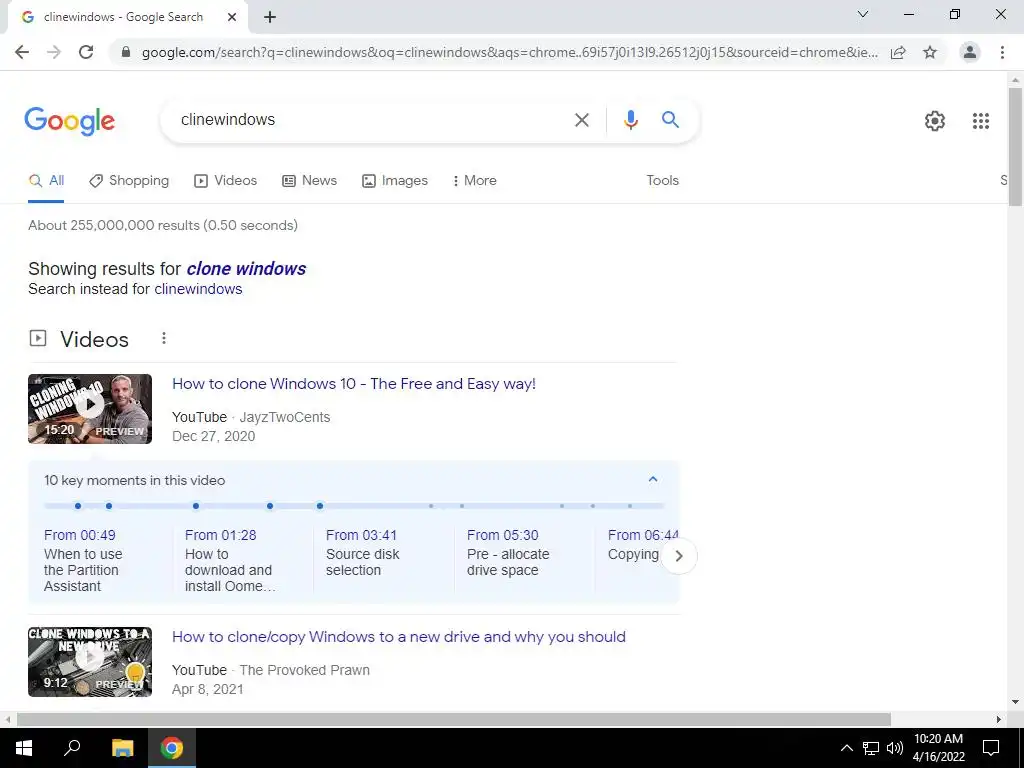Switch to the News tab
Viewport: 1024px width, 768px height.
point(310,181)
